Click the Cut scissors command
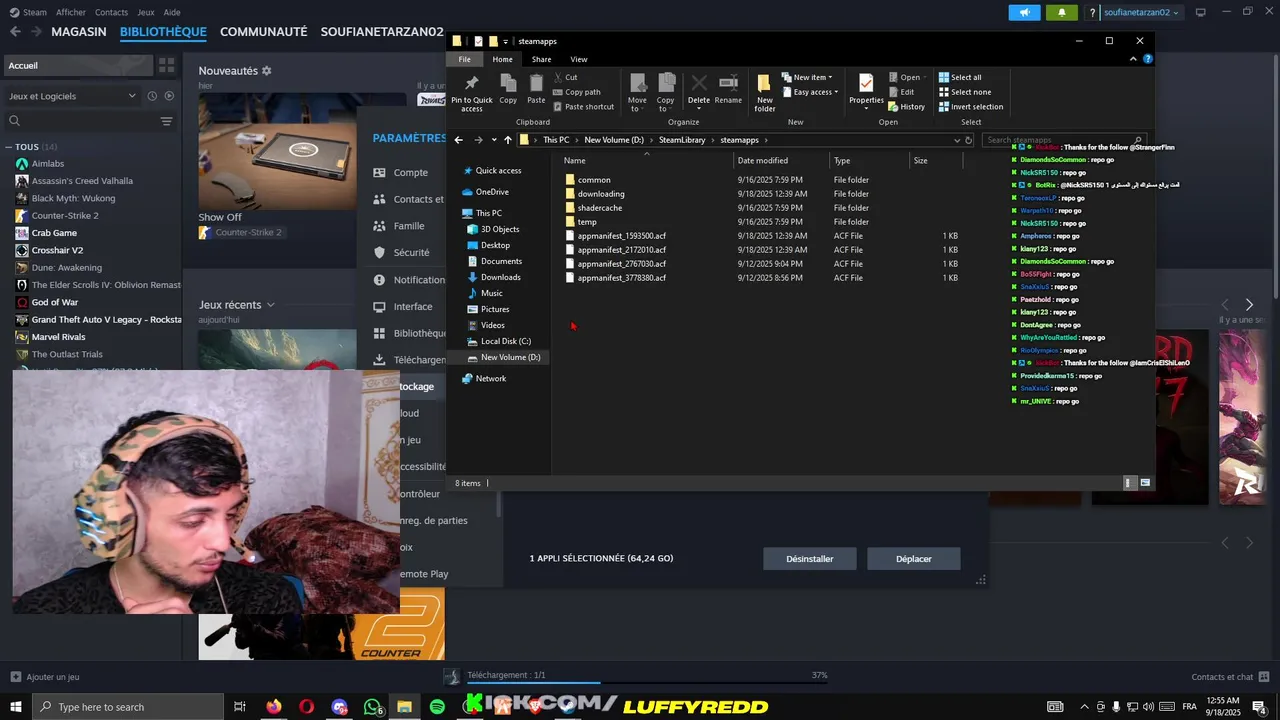The width and height of the screenshot is (1280, 720). (565, 77)
